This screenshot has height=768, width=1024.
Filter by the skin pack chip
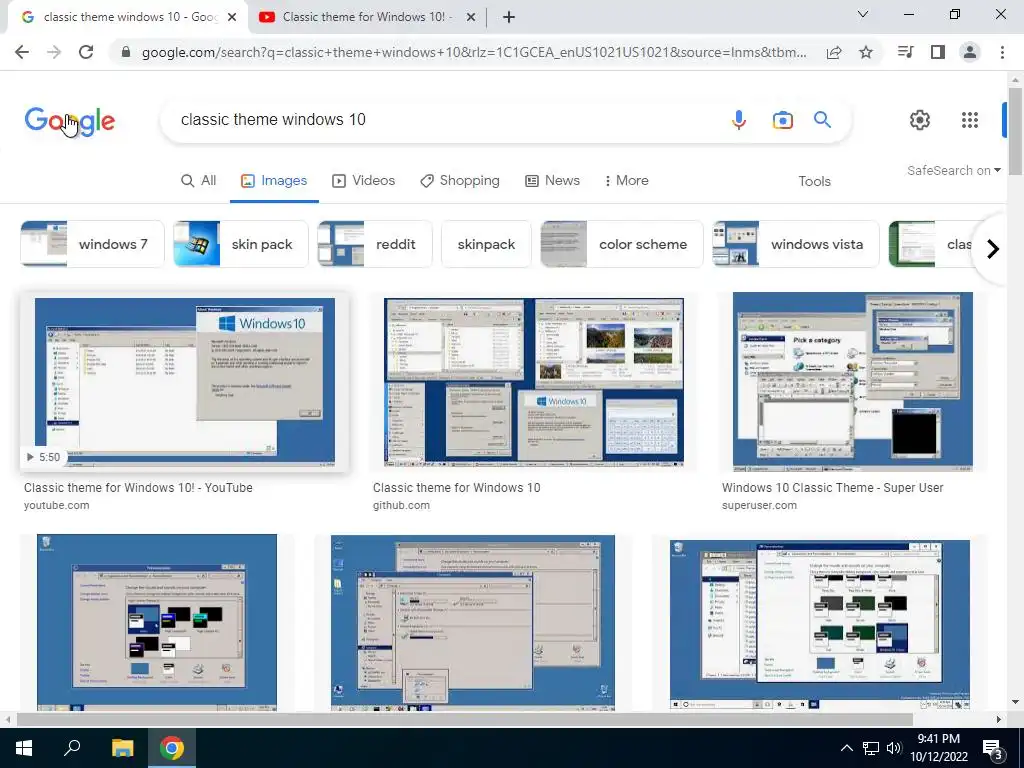coord(240,244)
